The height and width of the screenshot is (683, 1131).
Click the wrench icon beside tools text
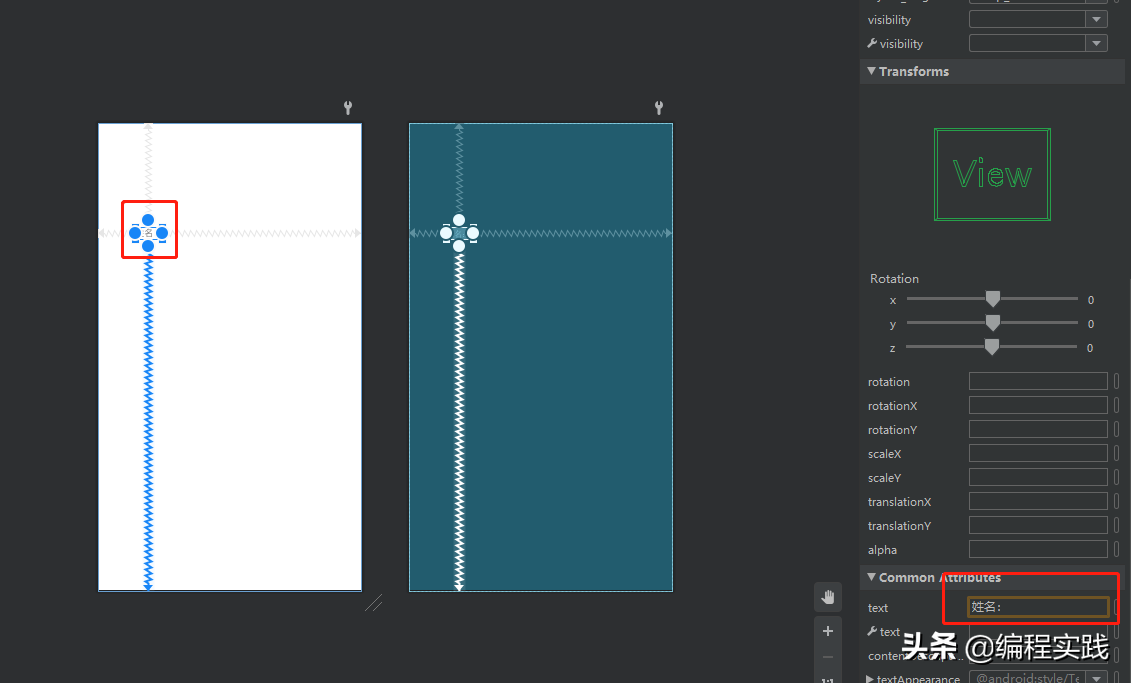[872, 631]
